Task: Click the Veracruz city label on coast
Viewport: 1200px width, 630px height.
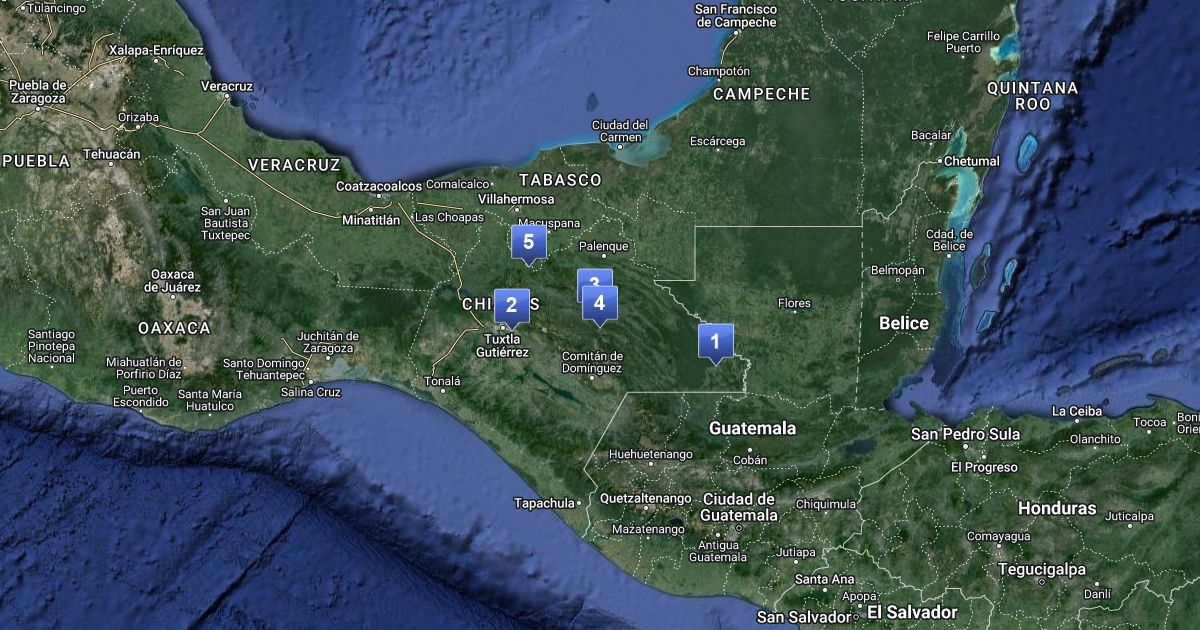Action: point(227,86)
